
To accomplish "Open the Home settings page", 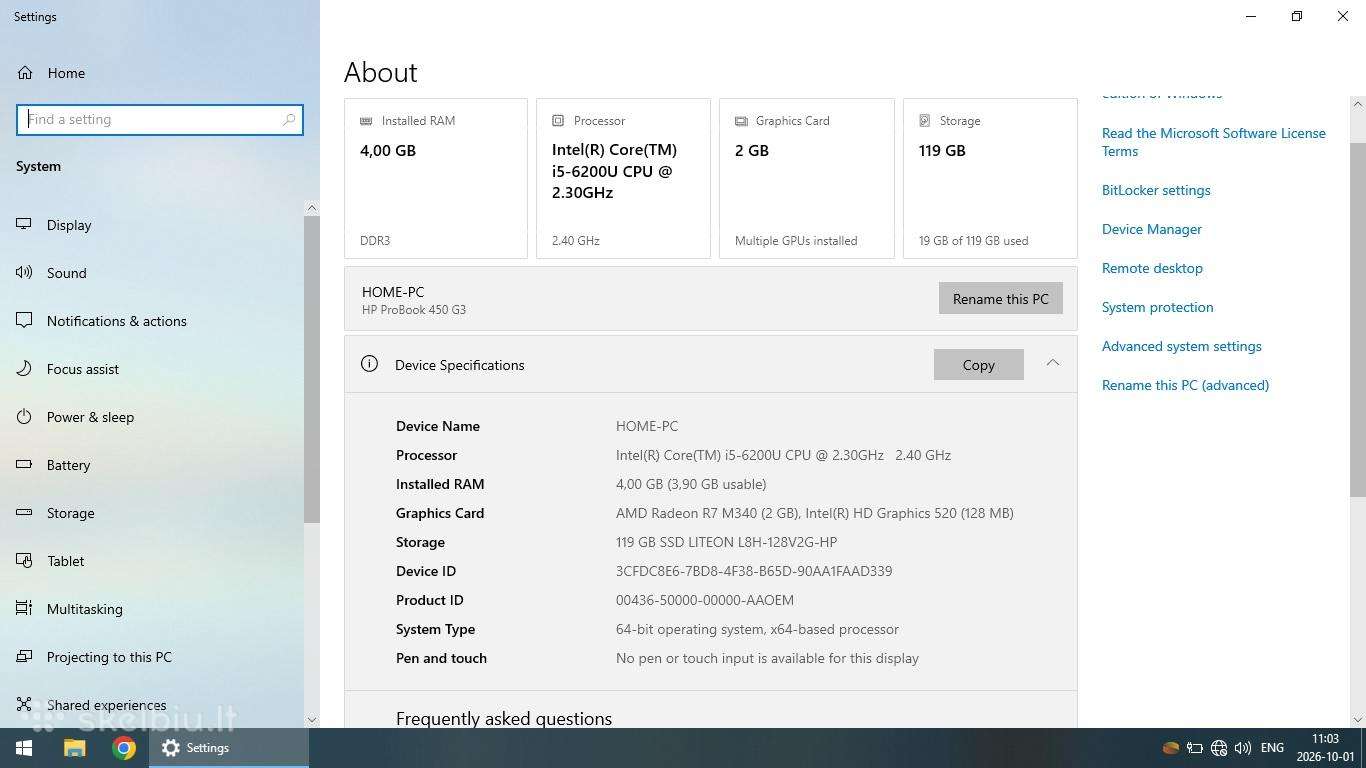I will pyautogui.click(x=66, y=73).
